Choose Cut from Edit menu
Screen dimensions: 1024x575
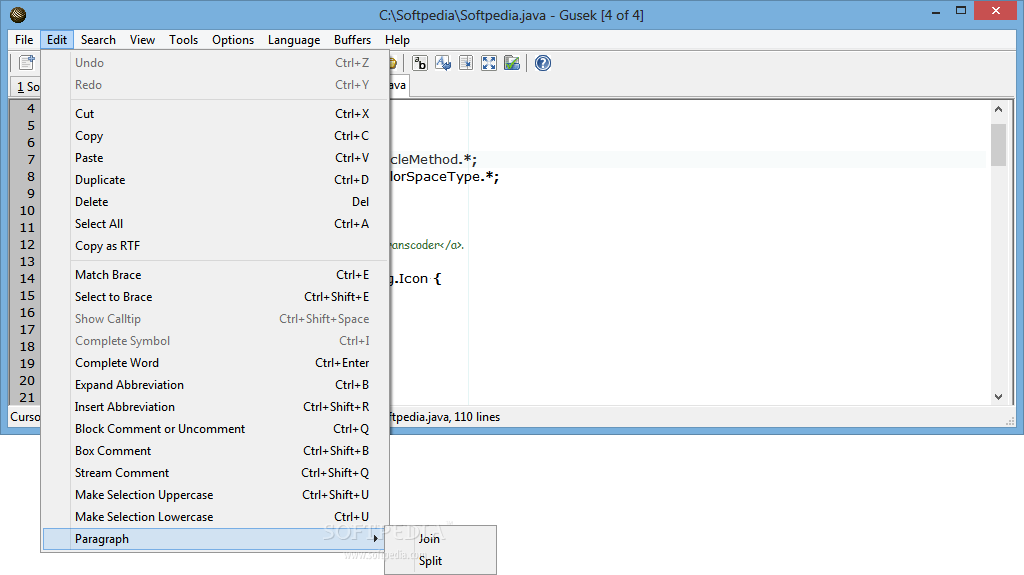[x=216, y=114]
